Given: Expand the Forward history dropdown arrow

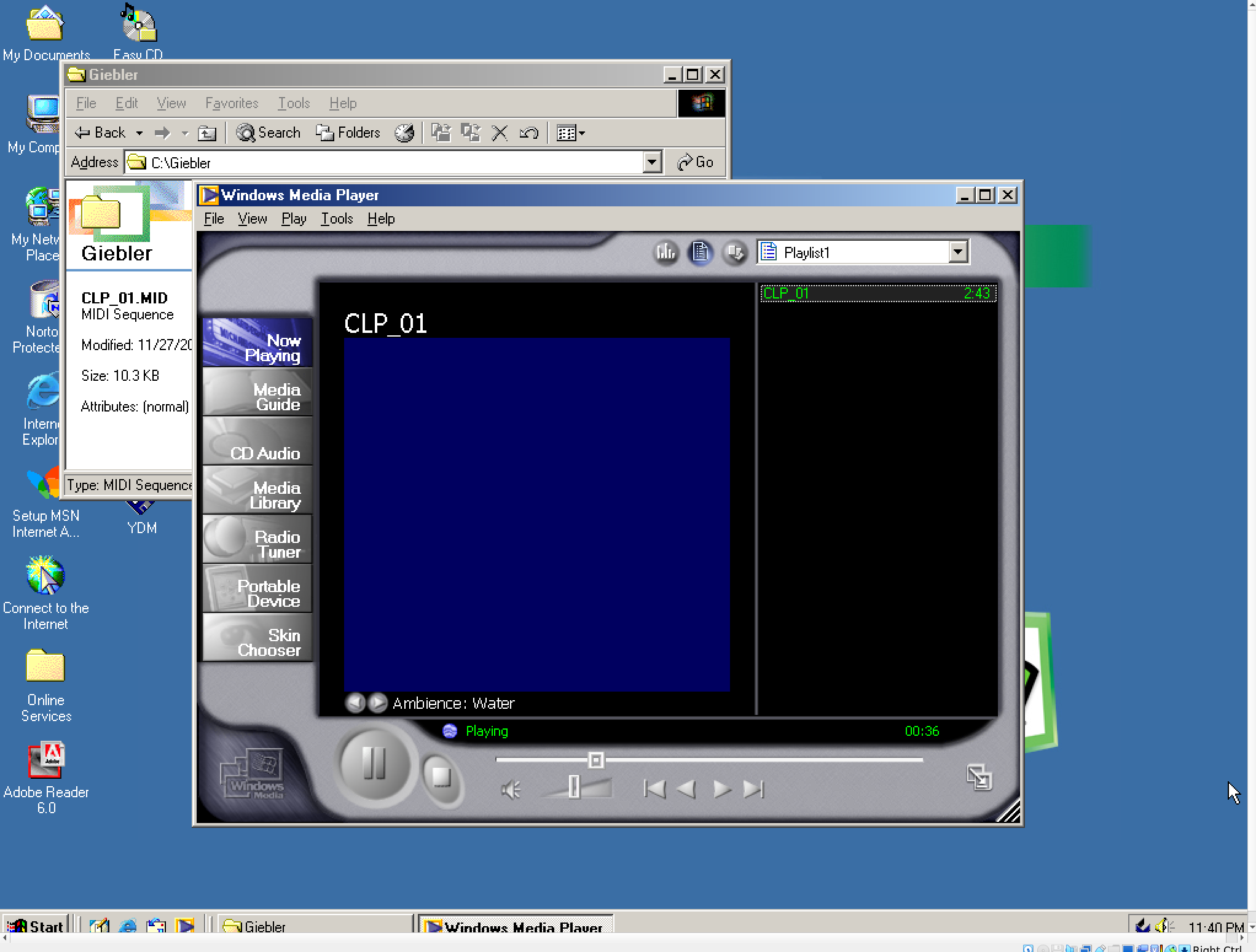Looking at the screenshot, I should coord(184,133).
